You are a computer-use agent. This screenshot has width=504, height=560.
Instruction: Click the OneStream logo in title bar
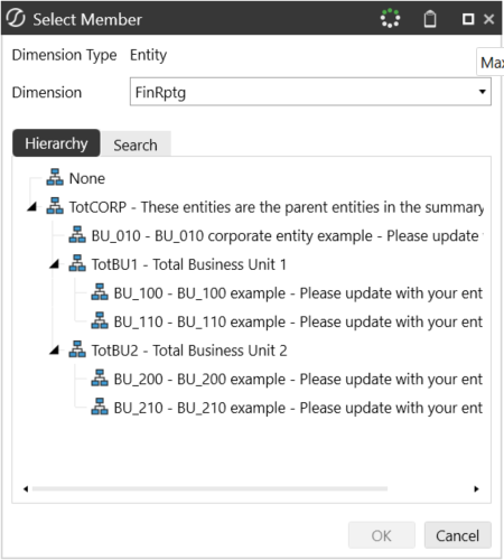point(16,19)
